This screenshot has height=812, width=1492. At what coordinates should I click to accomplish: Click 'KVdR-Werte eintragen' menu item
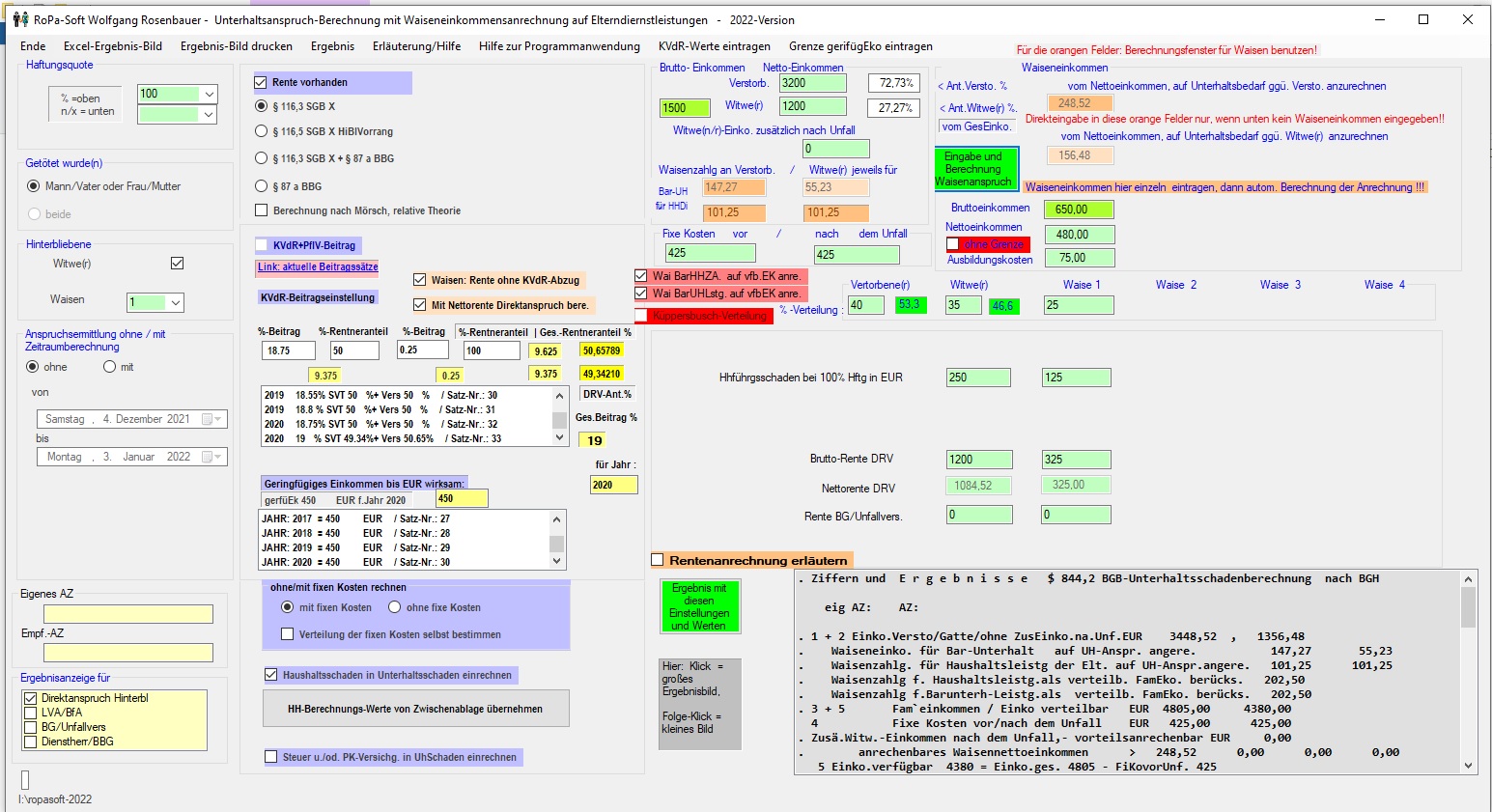pyautogui.click(x=714, y=46)
